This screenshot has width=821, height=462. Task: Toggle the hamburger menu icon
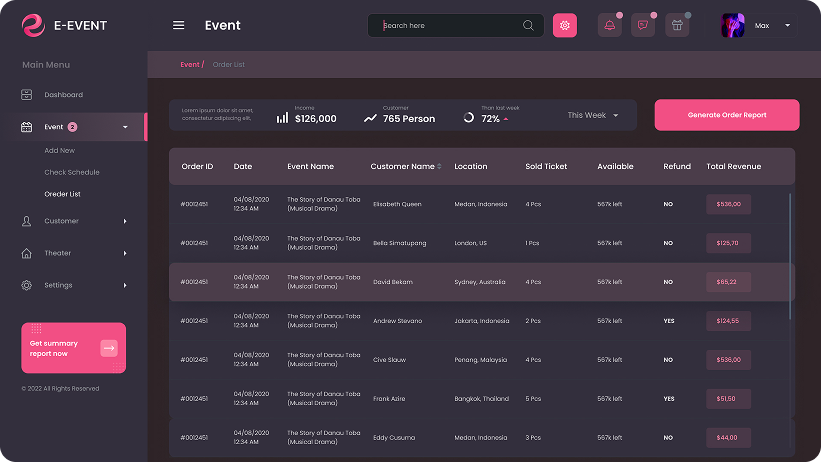(179, 25)
